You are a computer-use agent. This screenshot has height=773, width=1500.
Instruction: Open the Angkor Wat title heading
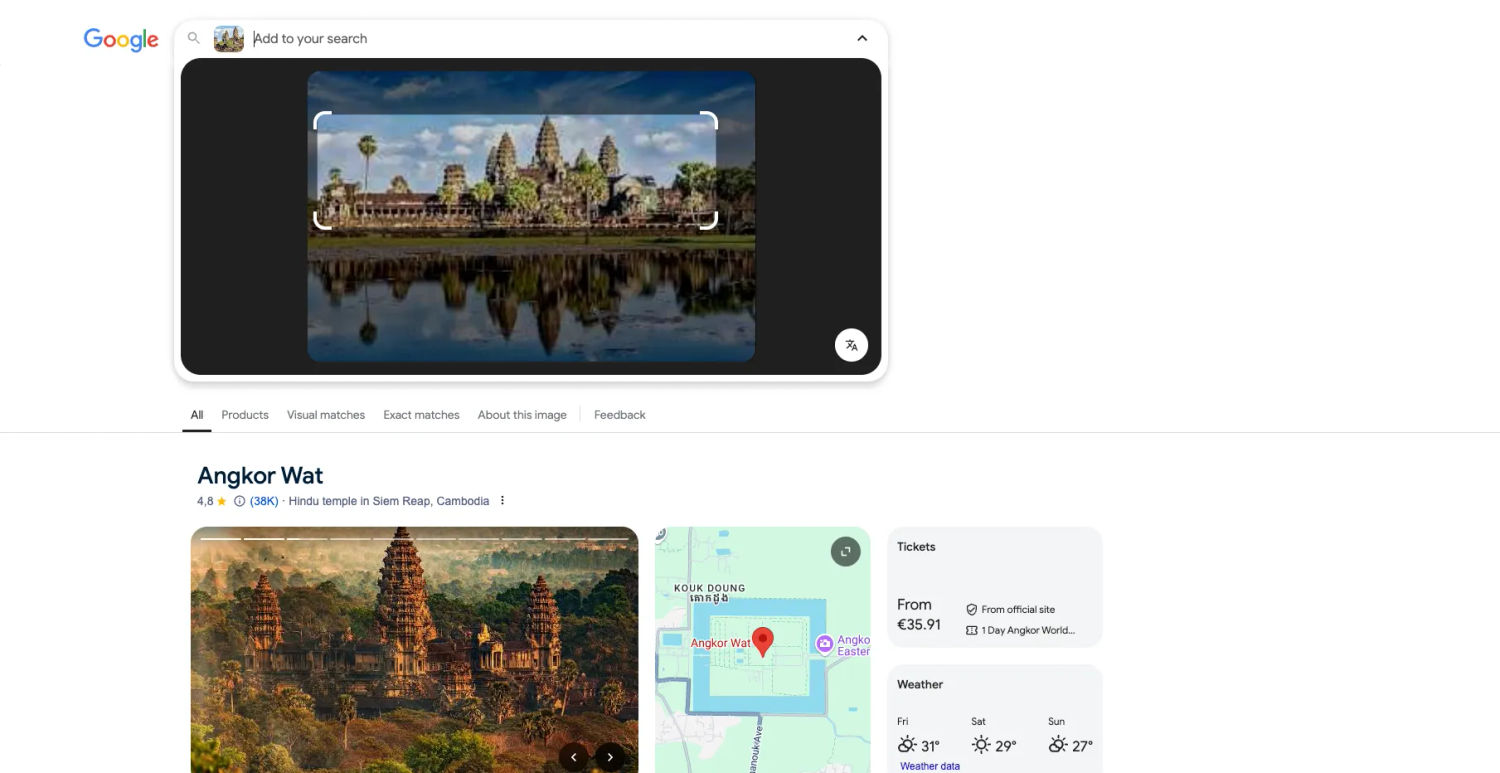[260, 476]
